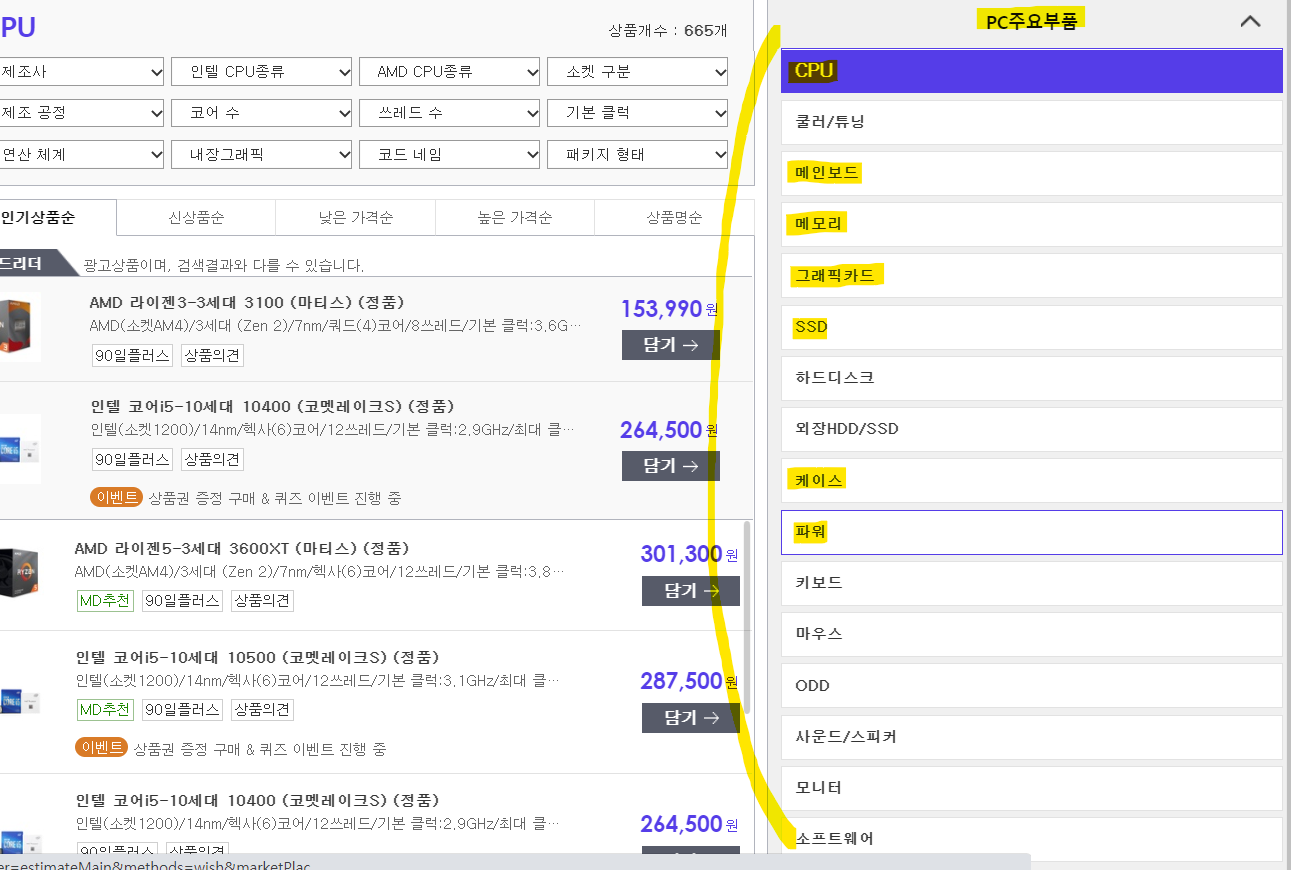
Task: Click 상품의견 tag under Ryzen3 3100
Action: tap(212, 355)
